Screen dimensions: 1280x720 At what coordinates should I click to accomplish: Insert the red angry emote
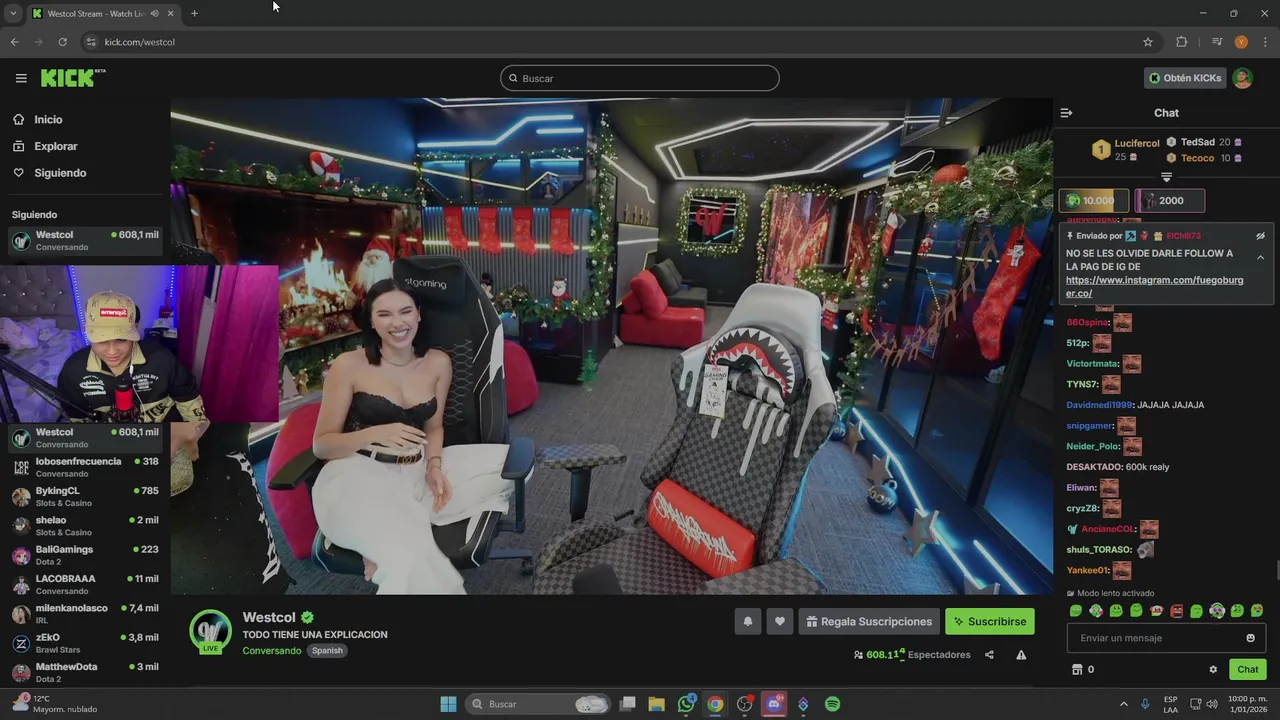coord(1176,611)
